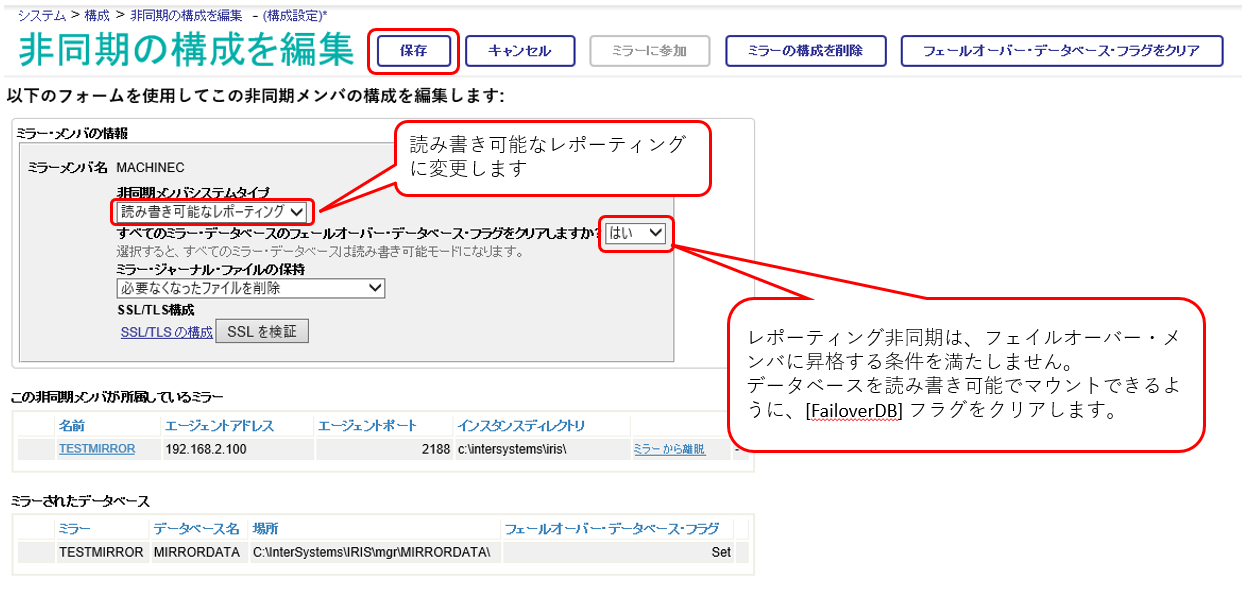Go to システム in the breadcrumb

[x=42, y=16]
